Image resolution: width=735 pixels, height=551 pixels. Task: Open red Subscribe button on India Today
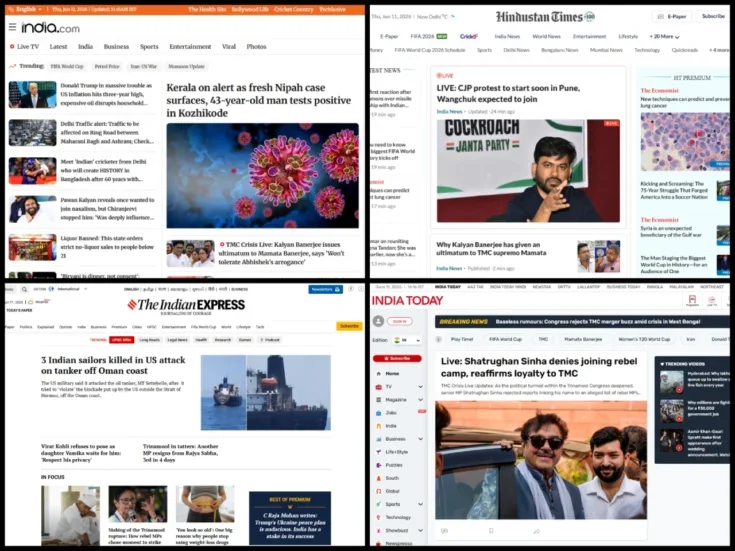coord(397,358)
